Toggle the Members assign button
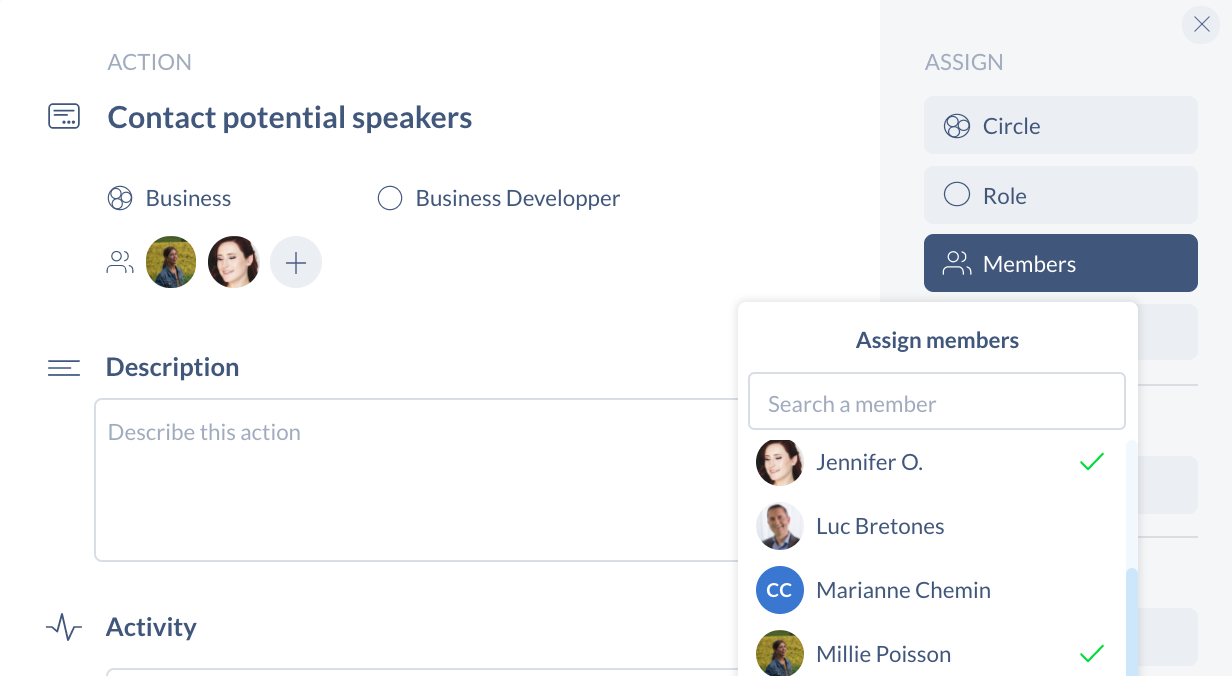This screenshot has height=676, width=1232. click(x=1061, y=263)
